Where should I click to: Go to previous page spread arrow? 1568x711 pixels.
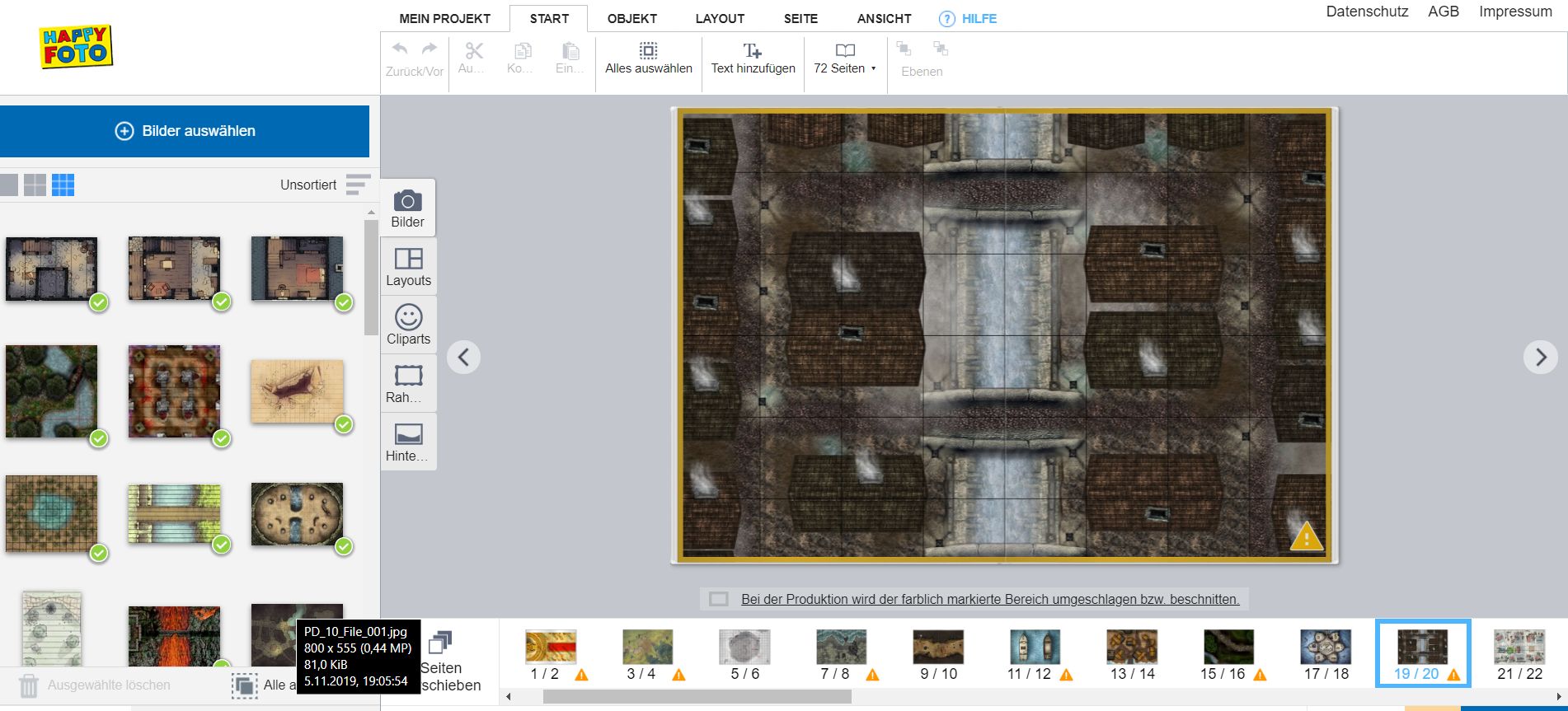point(463,357)
